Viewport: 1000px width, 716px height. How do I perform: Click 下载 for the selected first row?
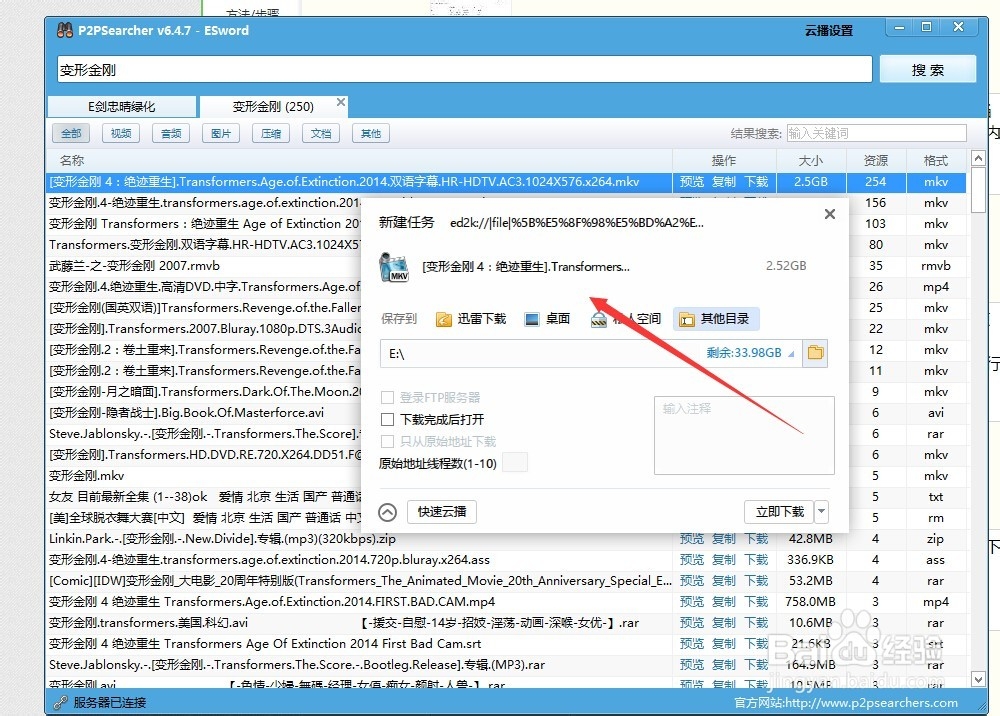[756, 182]
